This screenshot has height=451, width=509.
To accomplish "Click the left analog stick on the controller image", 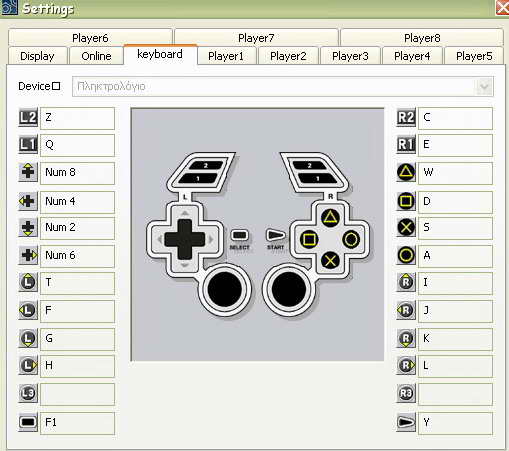I will pyautogui.click(x=225, y=289).
